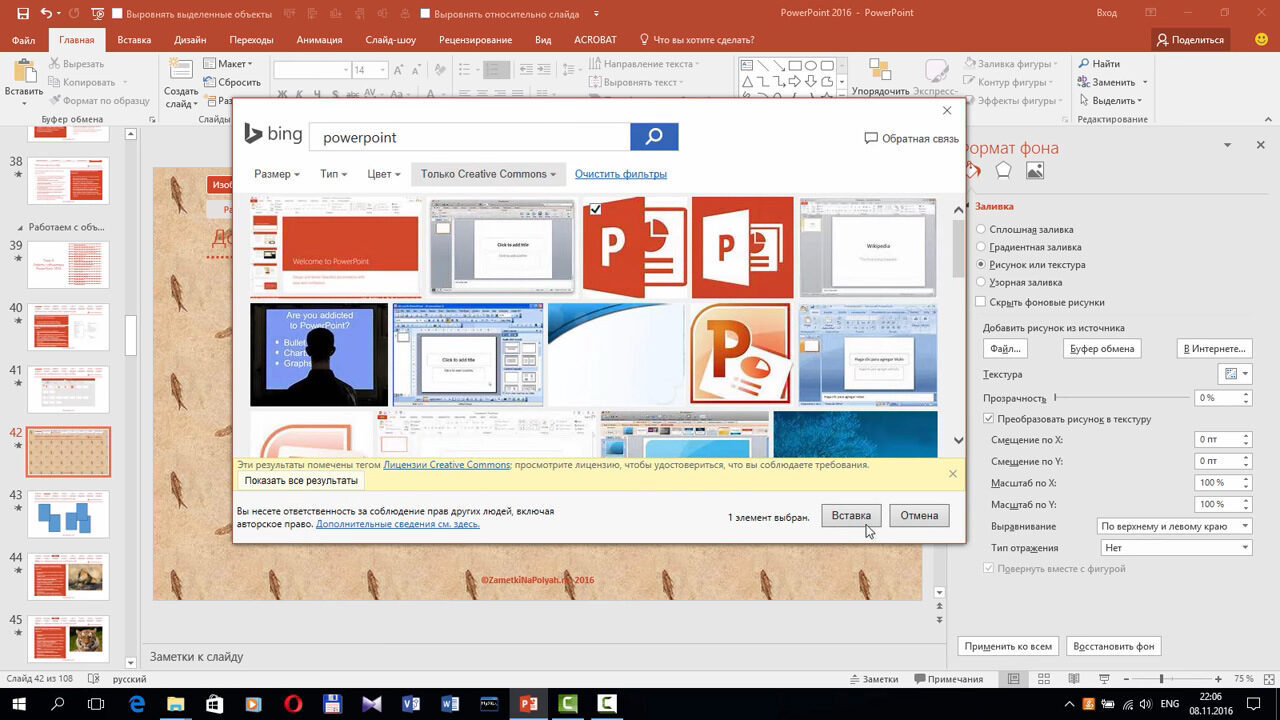Click the Save icon in title bar
This screenshot has height=720, width=1280.
point(23,13)
